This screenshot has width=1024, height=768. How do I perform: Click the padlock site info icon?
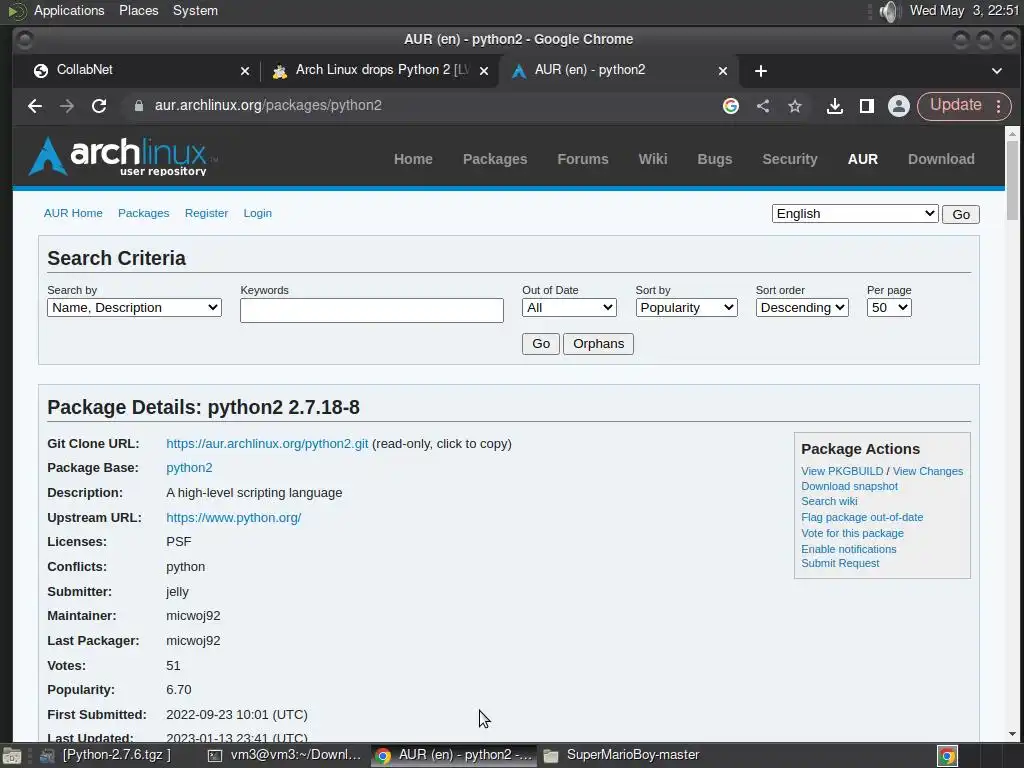coord(138,106)
